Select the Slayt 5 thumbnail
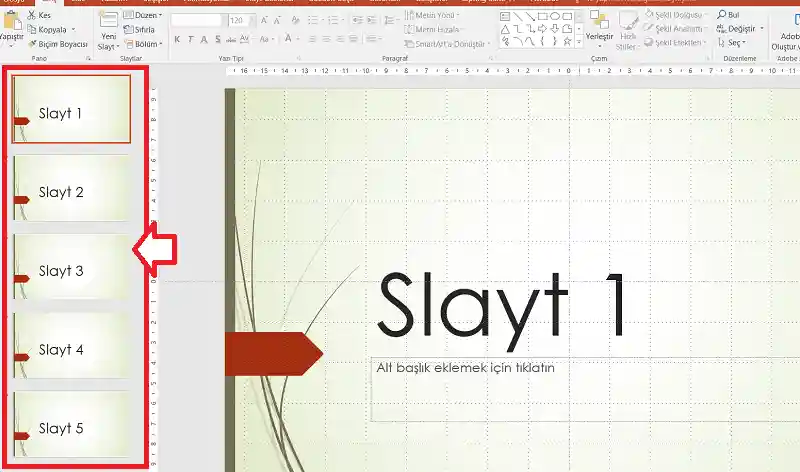The height and width of the screenshot is (472, 800). coord(71,424)
